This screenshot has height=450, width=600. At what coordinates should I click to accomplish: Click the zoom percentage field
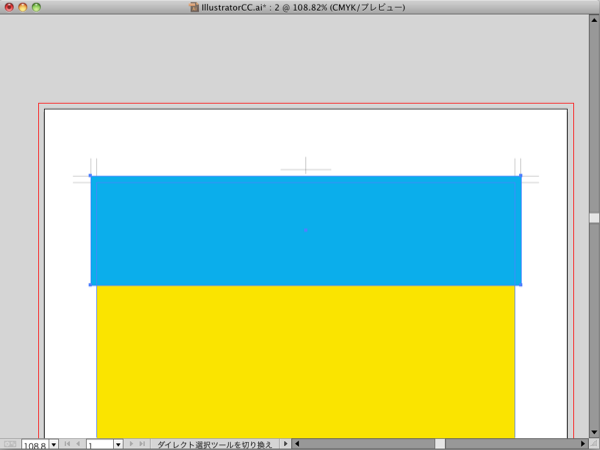click(34, 444)
